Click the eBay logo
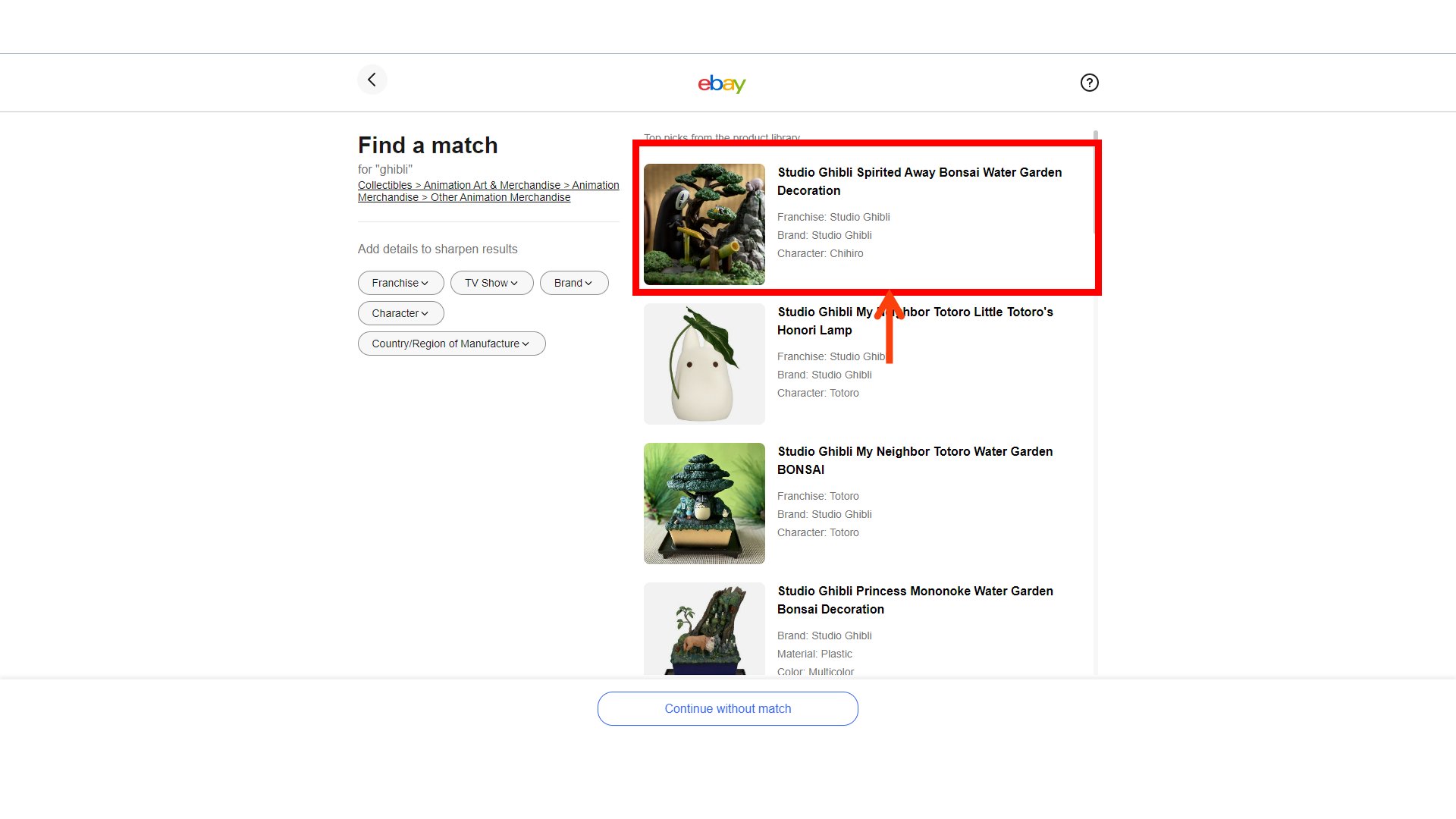The width and height of the screenshot is (1456, 819). (x=722, y=83)
